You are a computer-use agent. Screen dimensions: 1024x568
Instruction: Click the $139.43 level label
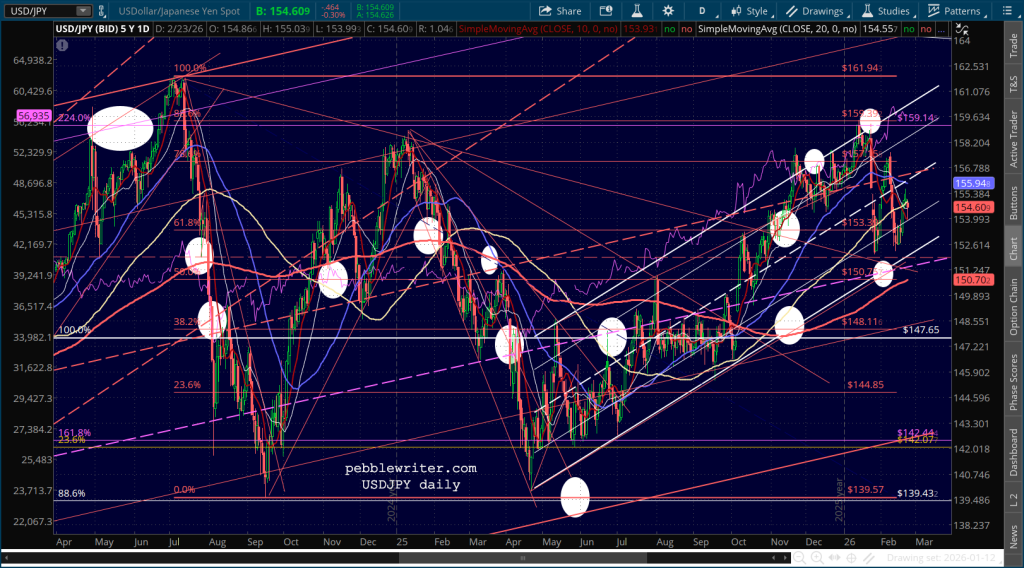[x=918, y=494]
